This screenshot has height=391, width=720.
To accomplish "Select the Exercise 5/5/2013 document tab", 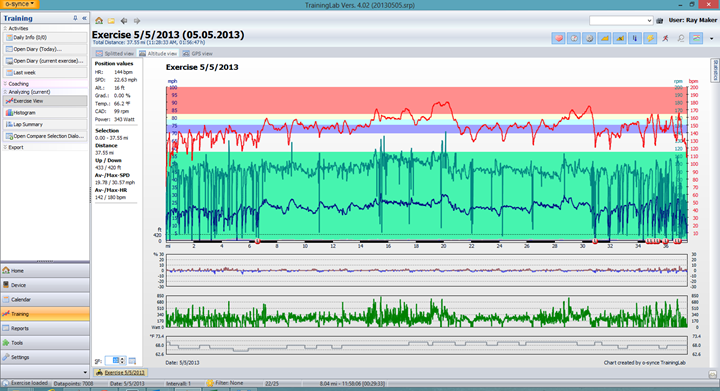I will pyautogui.click(x=120, y=373).
